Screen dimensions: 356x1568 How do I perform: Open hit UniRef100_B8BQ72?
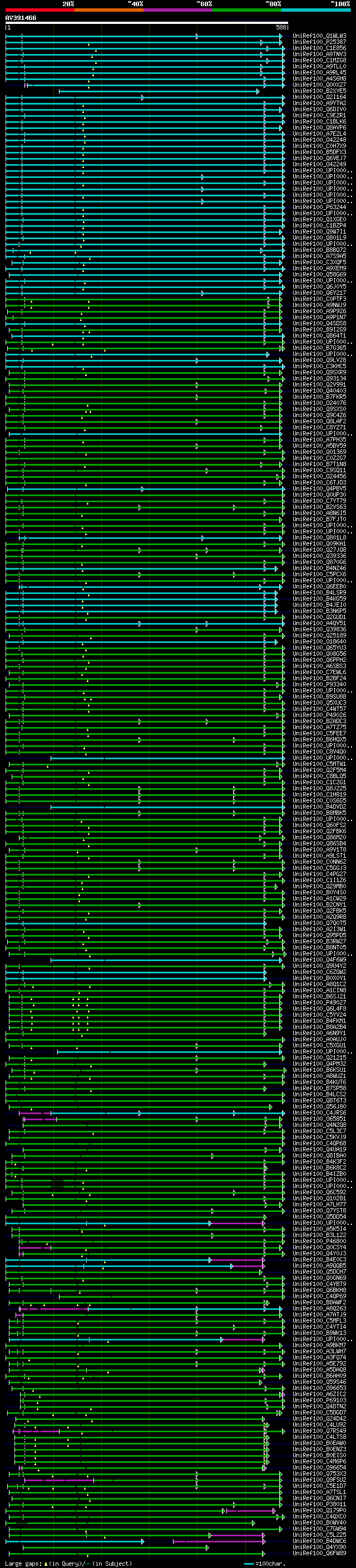[x=319, y=250]
